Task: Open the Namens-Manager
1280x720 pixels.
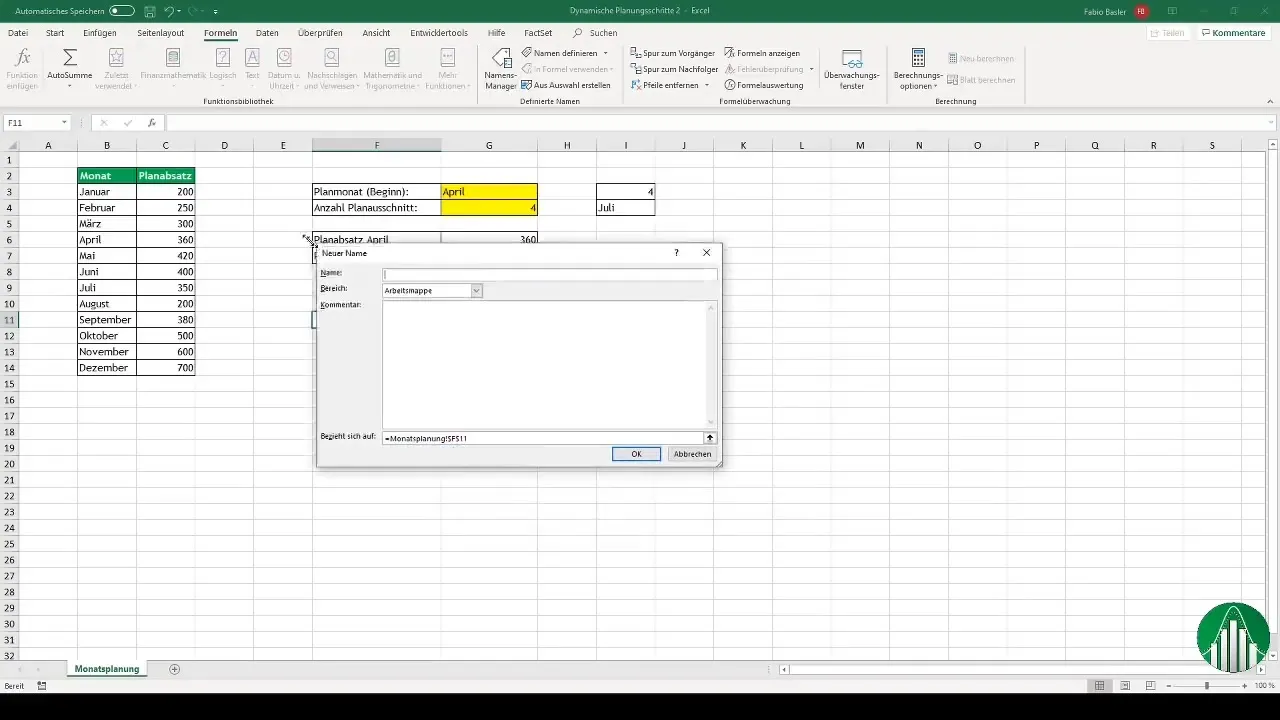Action: (x=500, y=68)
